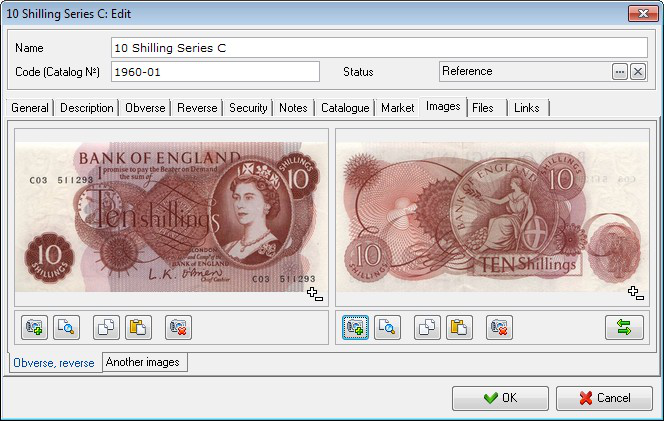664x421 pixels.
Task: View the obverse image in the viewer
Action: [x=66, y=327]
